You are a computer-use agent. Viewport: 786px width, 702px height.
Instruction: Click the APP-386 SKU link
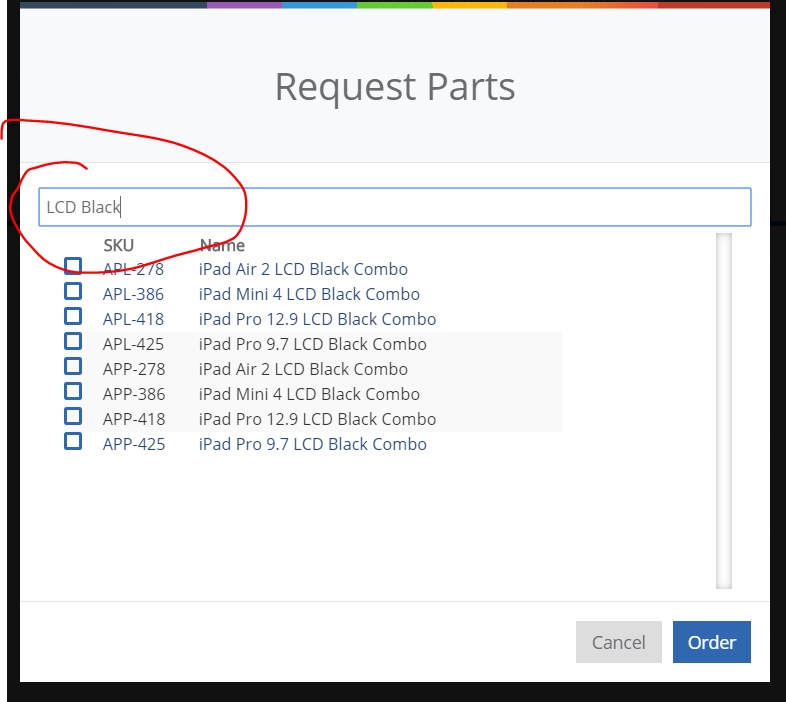133,394
